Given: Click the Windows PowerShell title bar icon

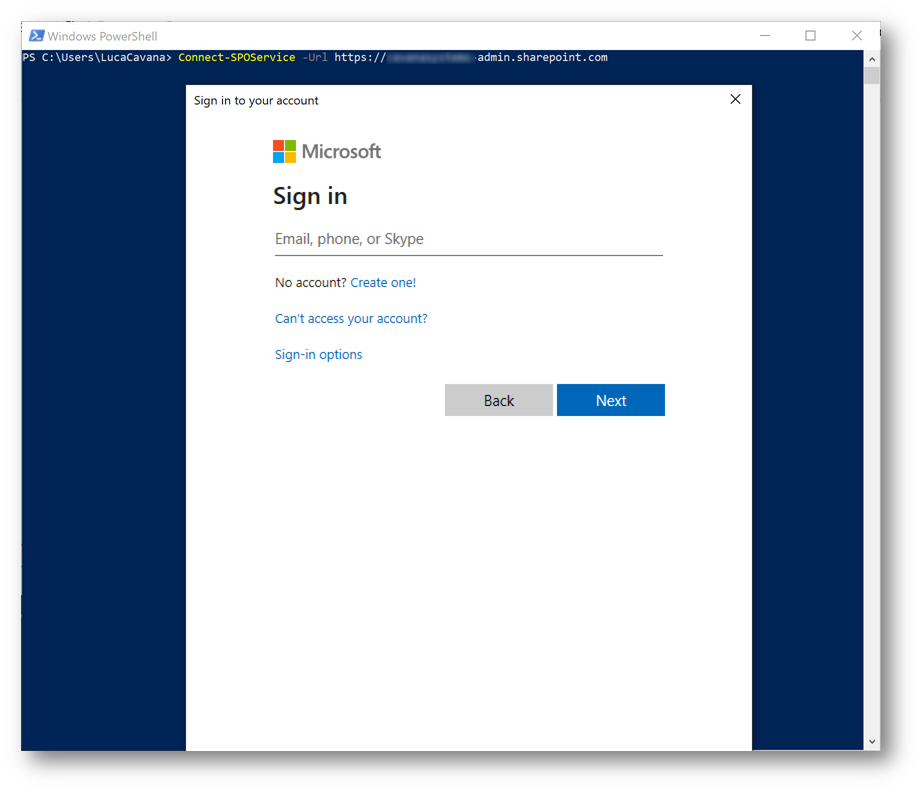Looking at the screenshot, I should 36,36.
